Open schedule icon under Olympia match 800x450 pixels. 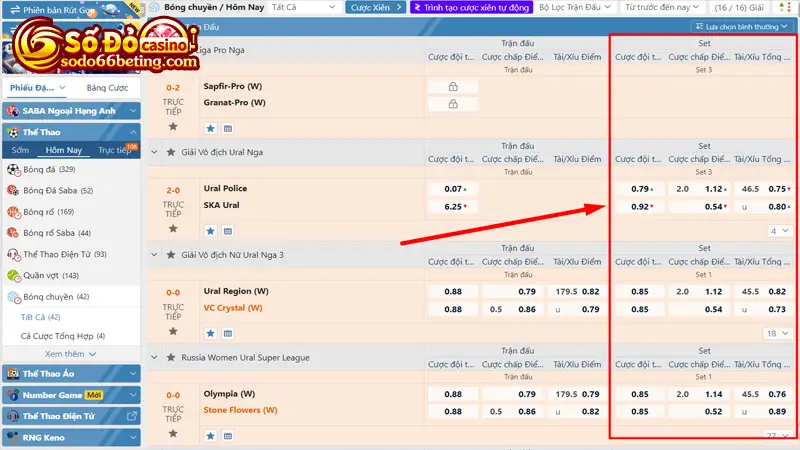pos(227,436)
